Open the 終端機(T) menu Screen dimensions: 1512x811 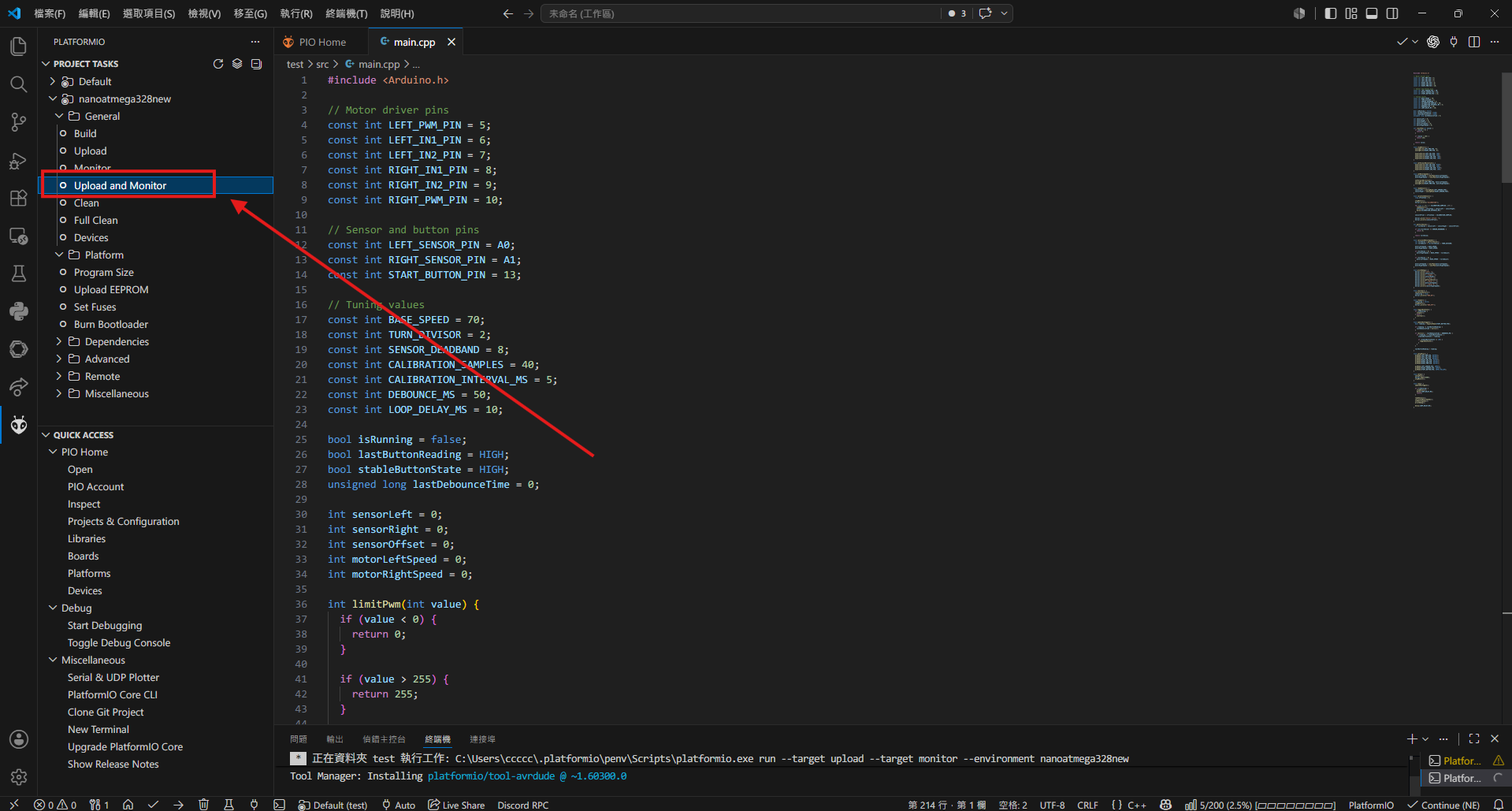tap(346, 13)
